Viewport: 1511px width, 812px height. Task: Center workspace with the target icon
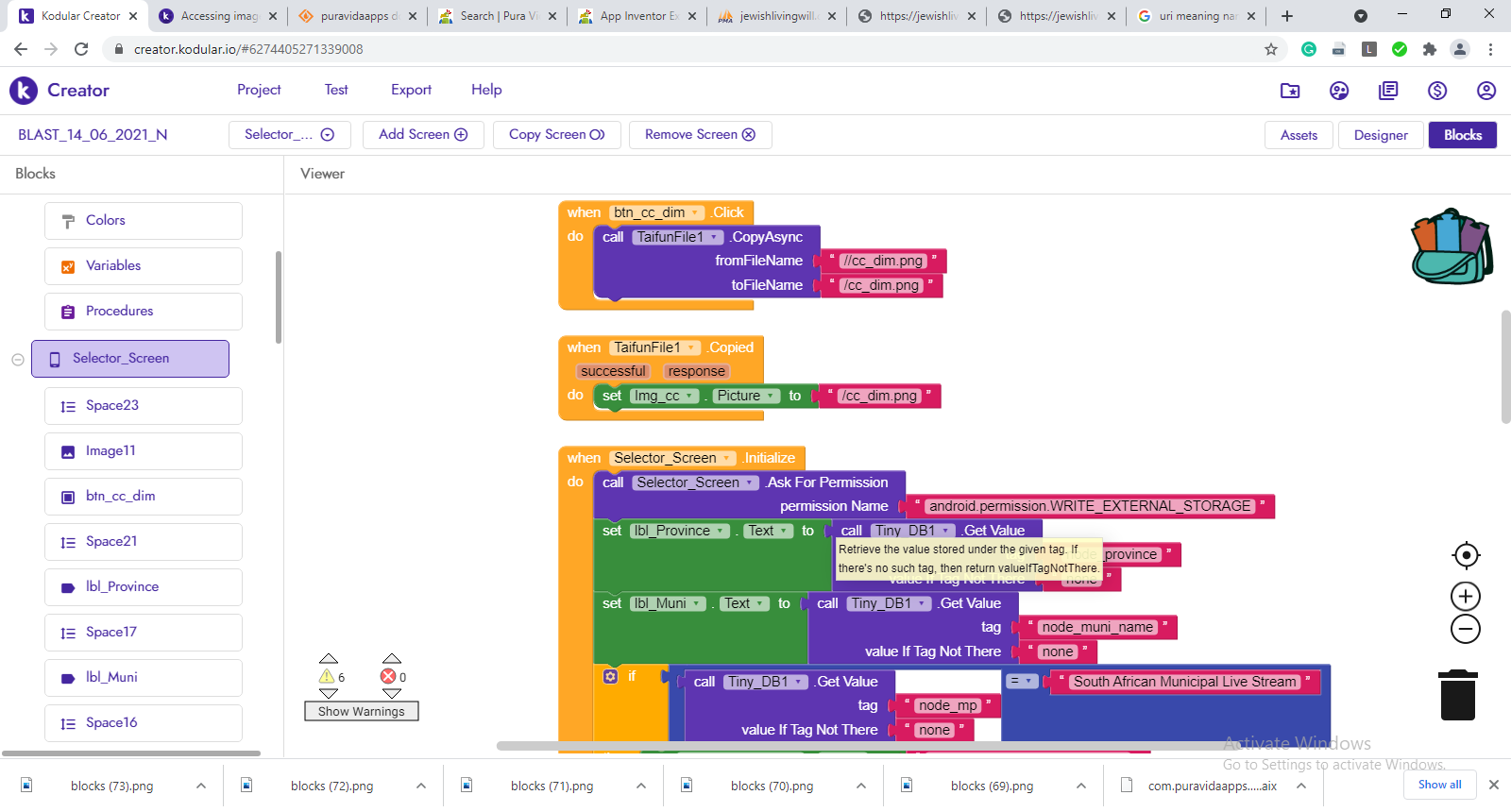(1466, 555)
